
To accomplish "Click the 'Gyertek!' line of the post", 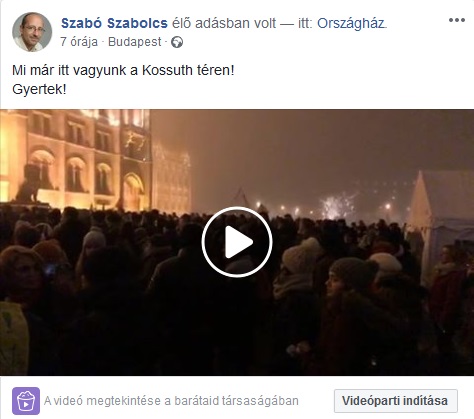I will (x=39, y=89).
